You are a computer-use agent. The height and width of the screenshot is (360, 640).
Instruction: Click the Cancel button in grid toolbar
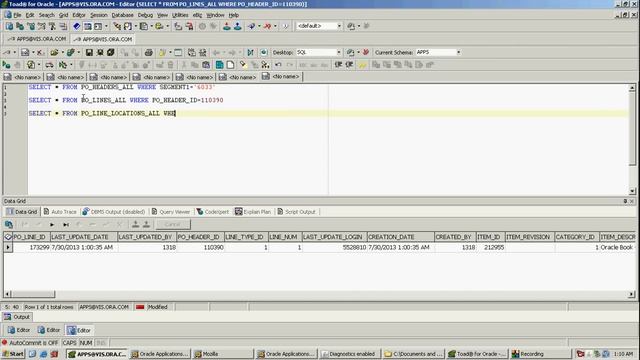[x=173, y=224]
